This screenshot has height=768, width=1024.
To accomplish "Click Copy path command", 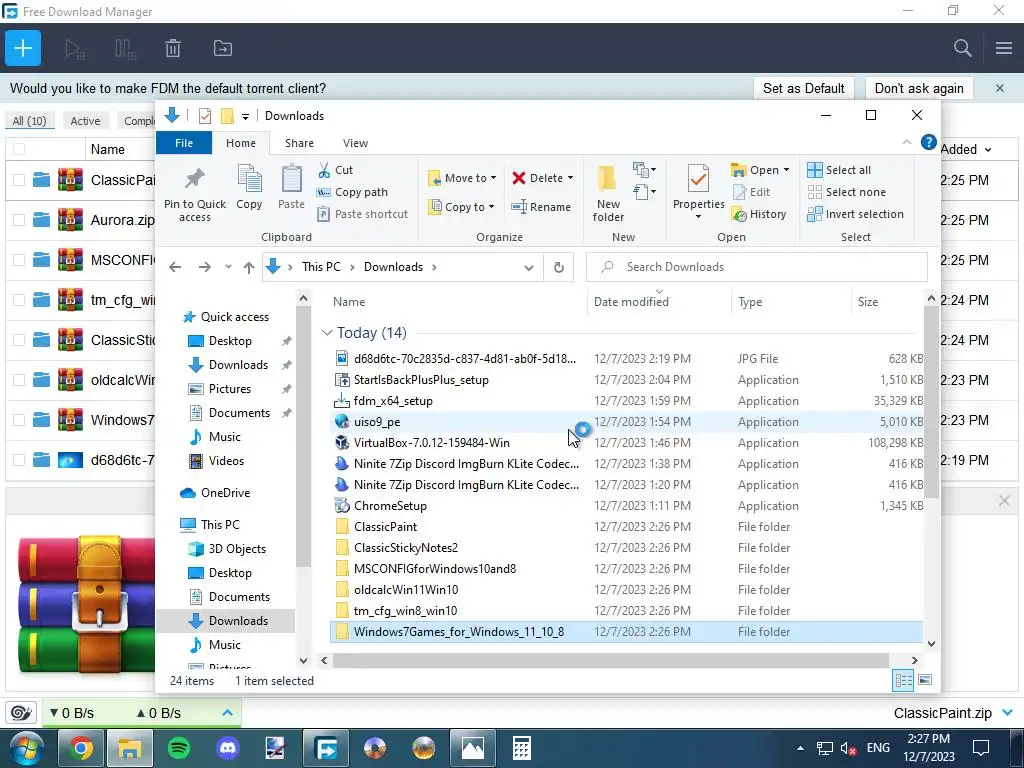I will (353, 192).
